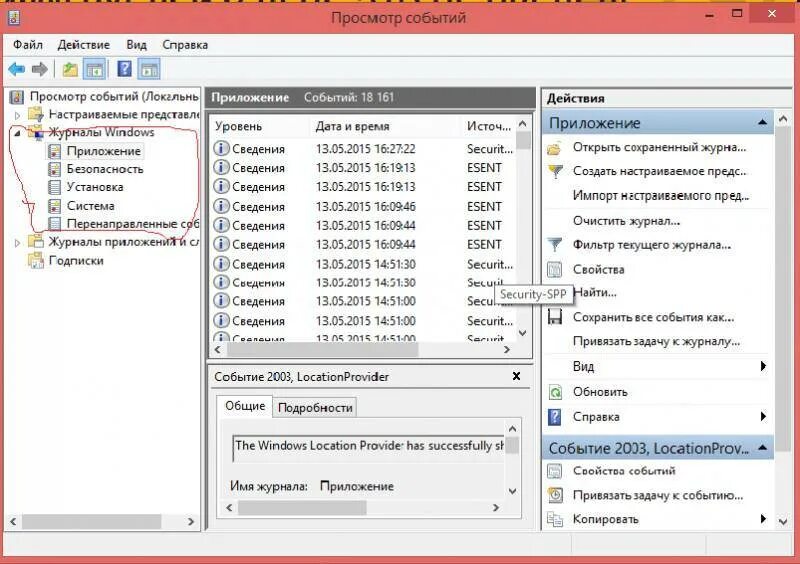
Task: Collapse the Журналы Windows tree node
Action: click(17, 133)
